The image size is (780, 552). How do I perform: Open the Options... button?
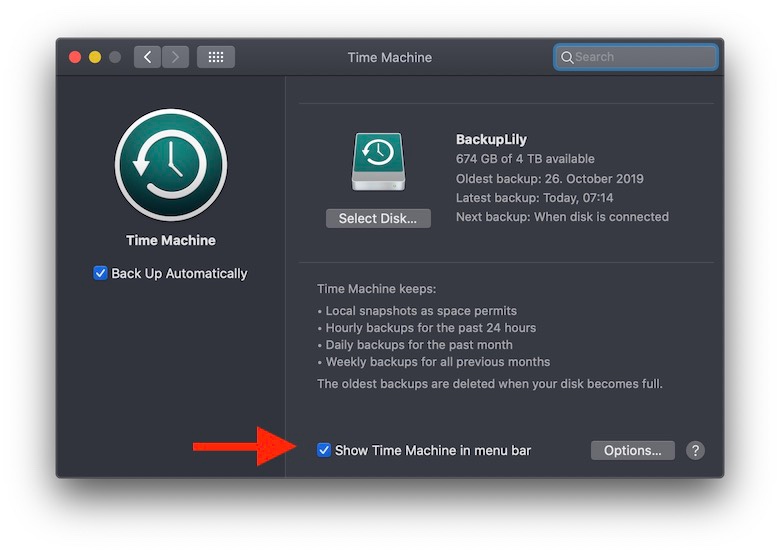tap(632, 451)
